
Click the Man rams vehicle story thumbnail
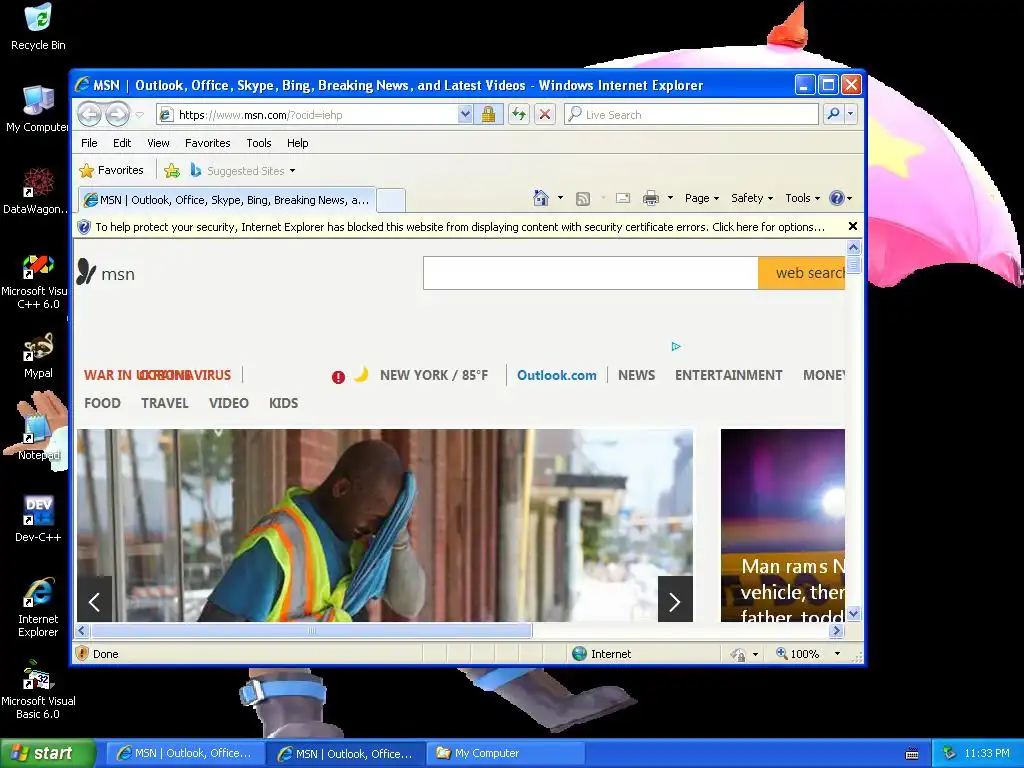point(783,525)
